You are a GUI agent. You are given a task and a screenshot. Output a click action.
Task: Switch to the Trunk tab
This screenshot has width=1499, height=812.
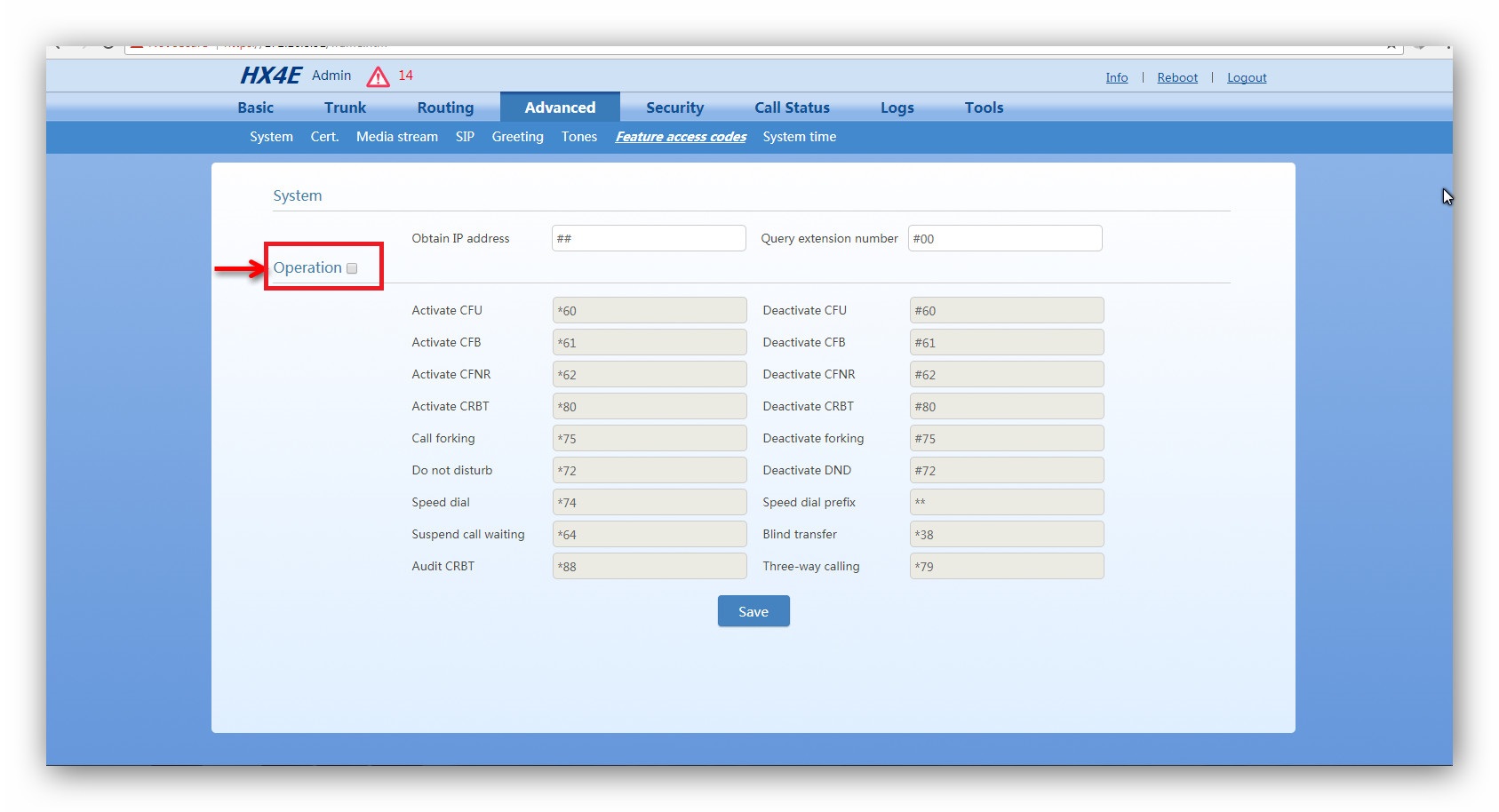[345, 107]
